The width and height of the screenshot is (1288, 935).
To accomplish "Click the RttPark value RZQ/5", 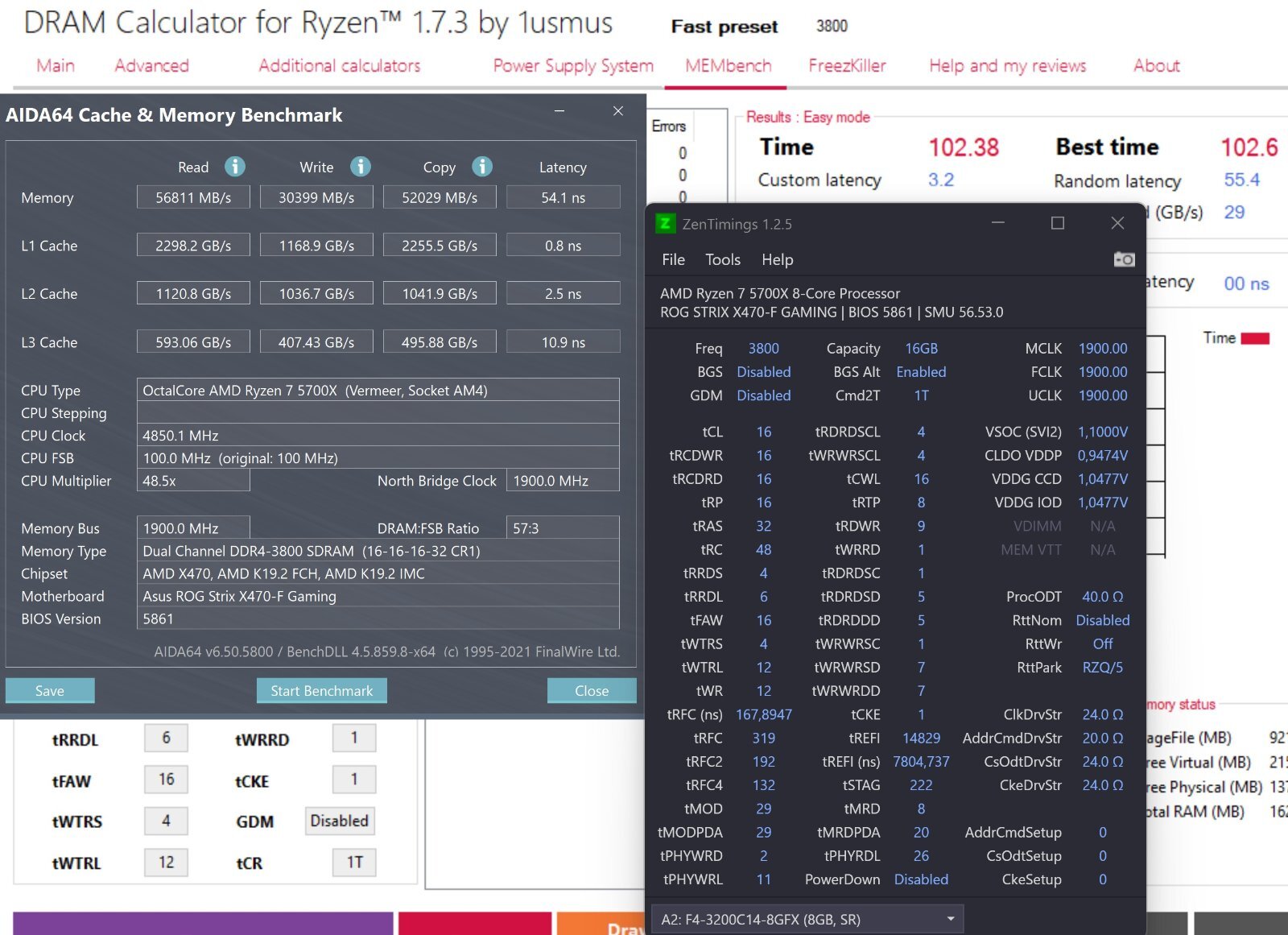I will (x=1103, y=667).
